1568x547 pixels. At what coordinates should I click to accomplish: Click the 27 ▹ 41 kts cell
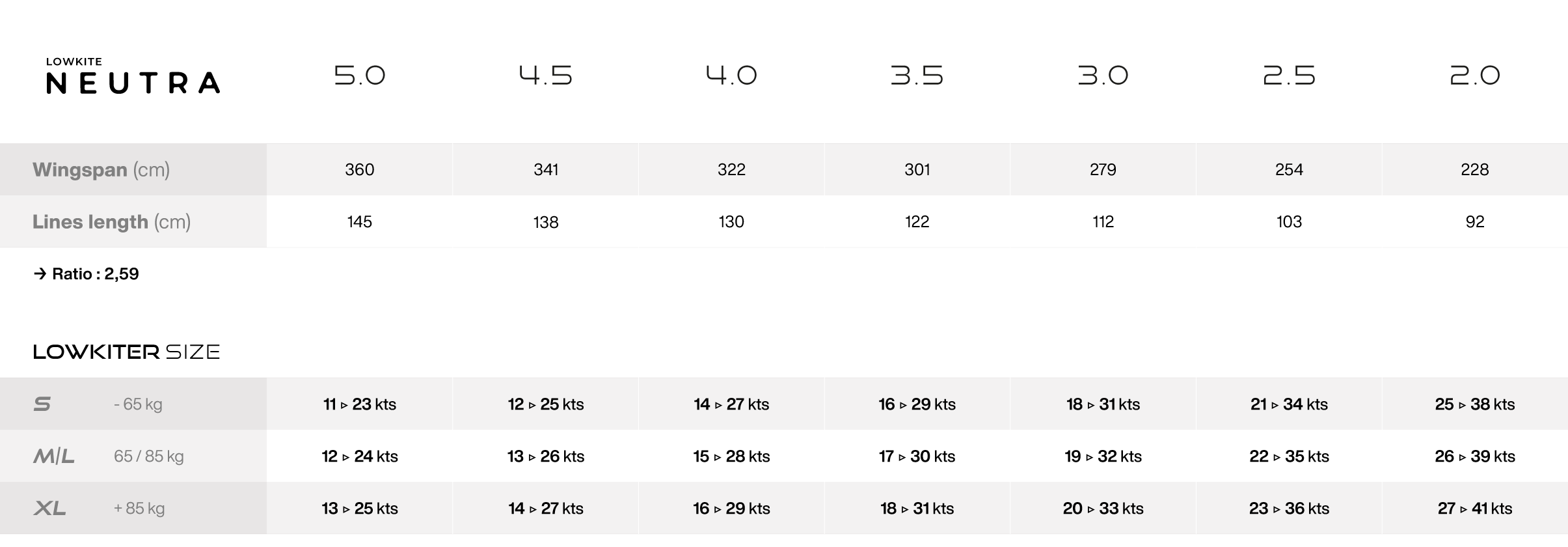coord(1474,509)
